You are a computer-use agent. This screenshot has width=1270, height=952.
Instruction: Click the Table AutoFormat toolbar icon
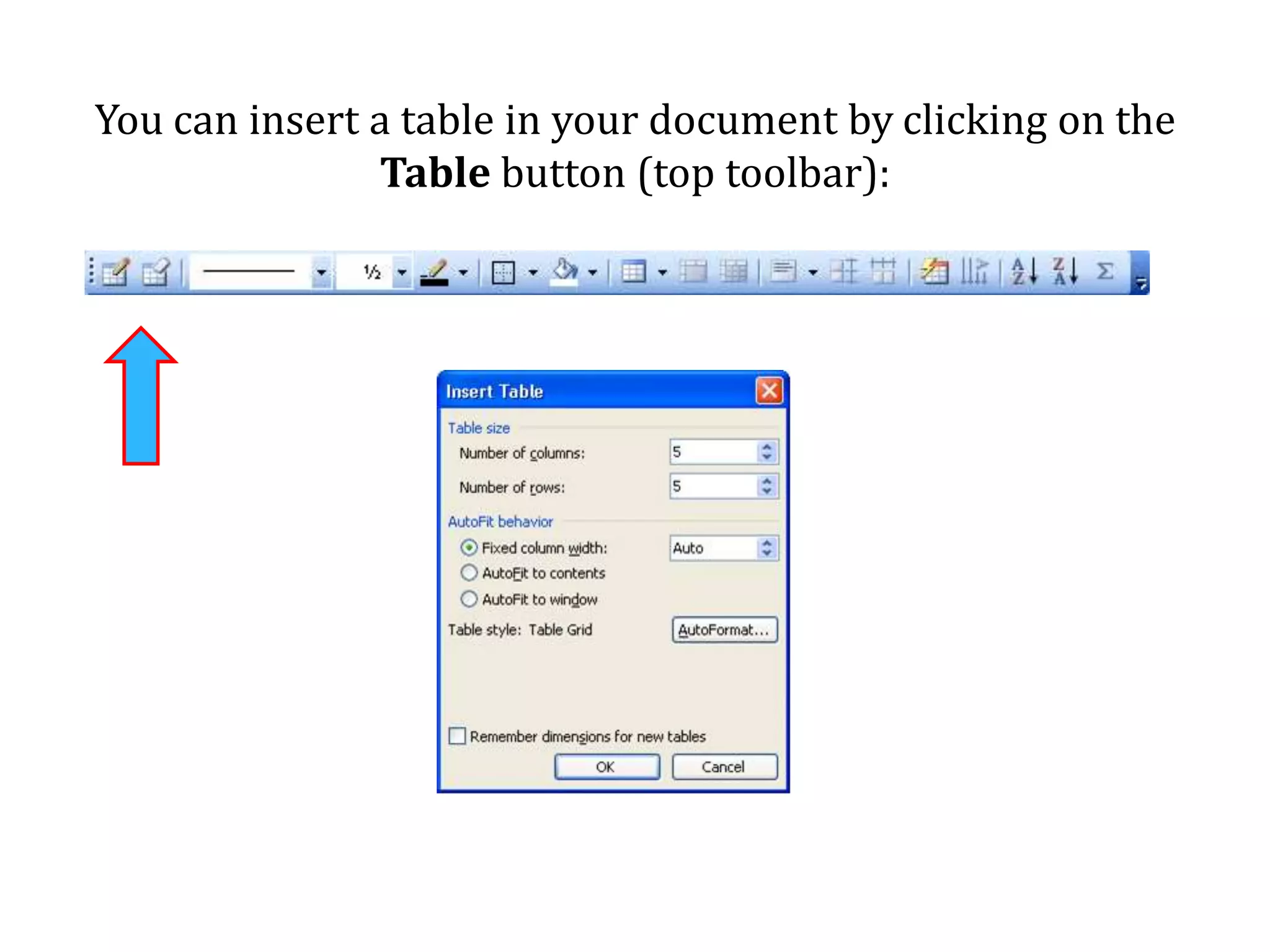[x=935, y=271]
